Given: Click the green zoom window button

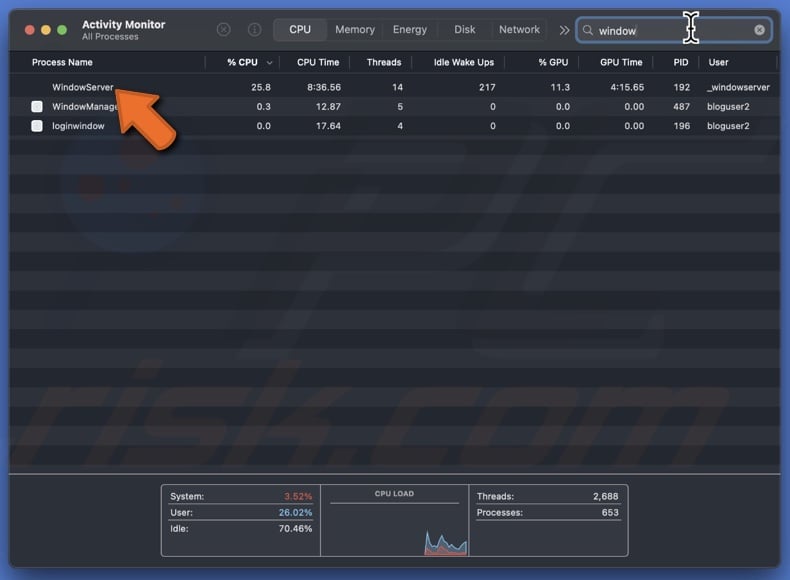Looking at the screenshot, I should point(62,30).
